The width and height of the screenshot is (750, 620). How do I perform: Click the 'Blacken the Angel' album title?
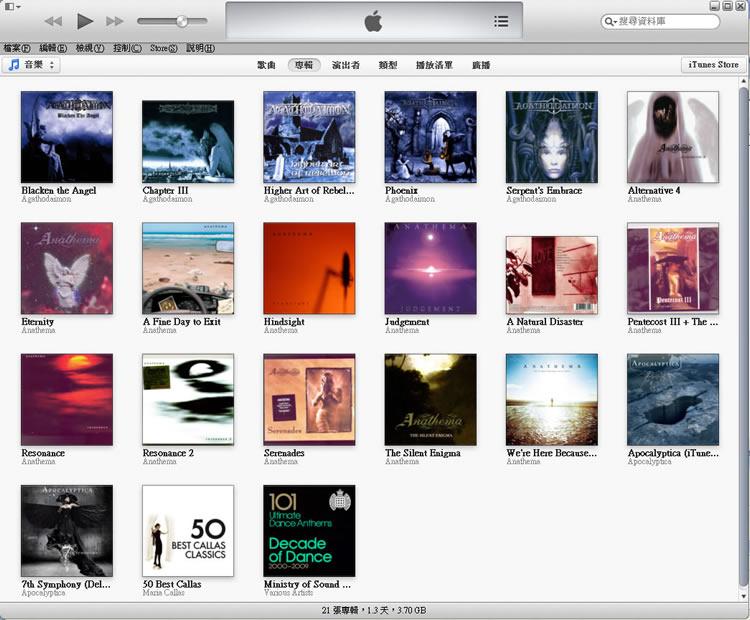59,190
